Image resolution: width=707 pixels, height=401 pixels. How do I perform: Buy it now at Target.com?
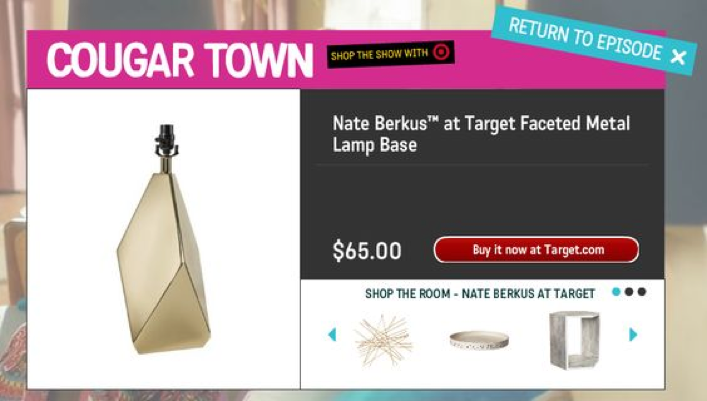[x=536, y=249]
